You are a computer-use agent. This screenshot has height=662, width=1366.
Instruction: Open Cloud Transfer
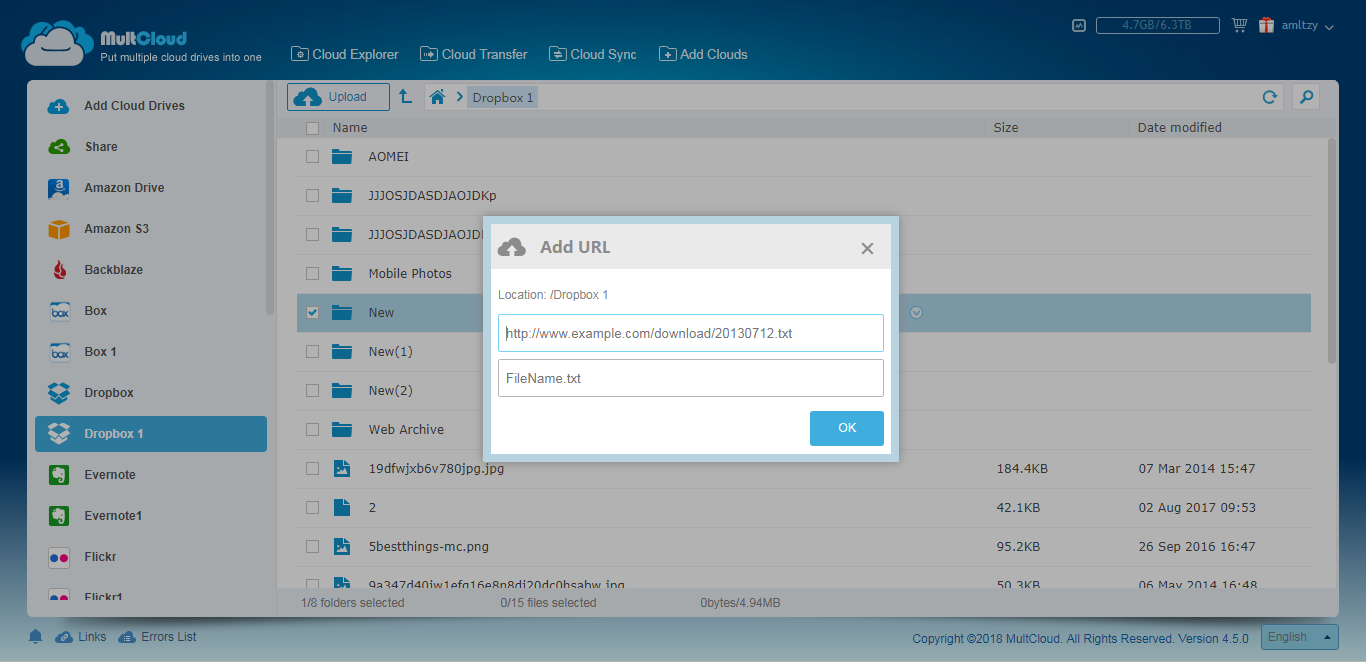pos(474,54)
